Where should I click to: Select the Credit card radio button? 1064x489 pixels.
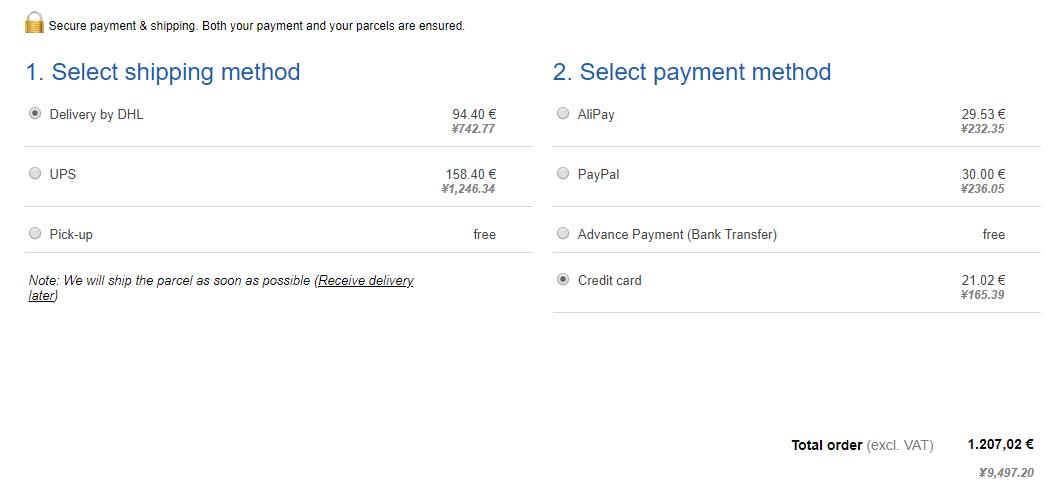pyautogui.click(x=563, y=279)
